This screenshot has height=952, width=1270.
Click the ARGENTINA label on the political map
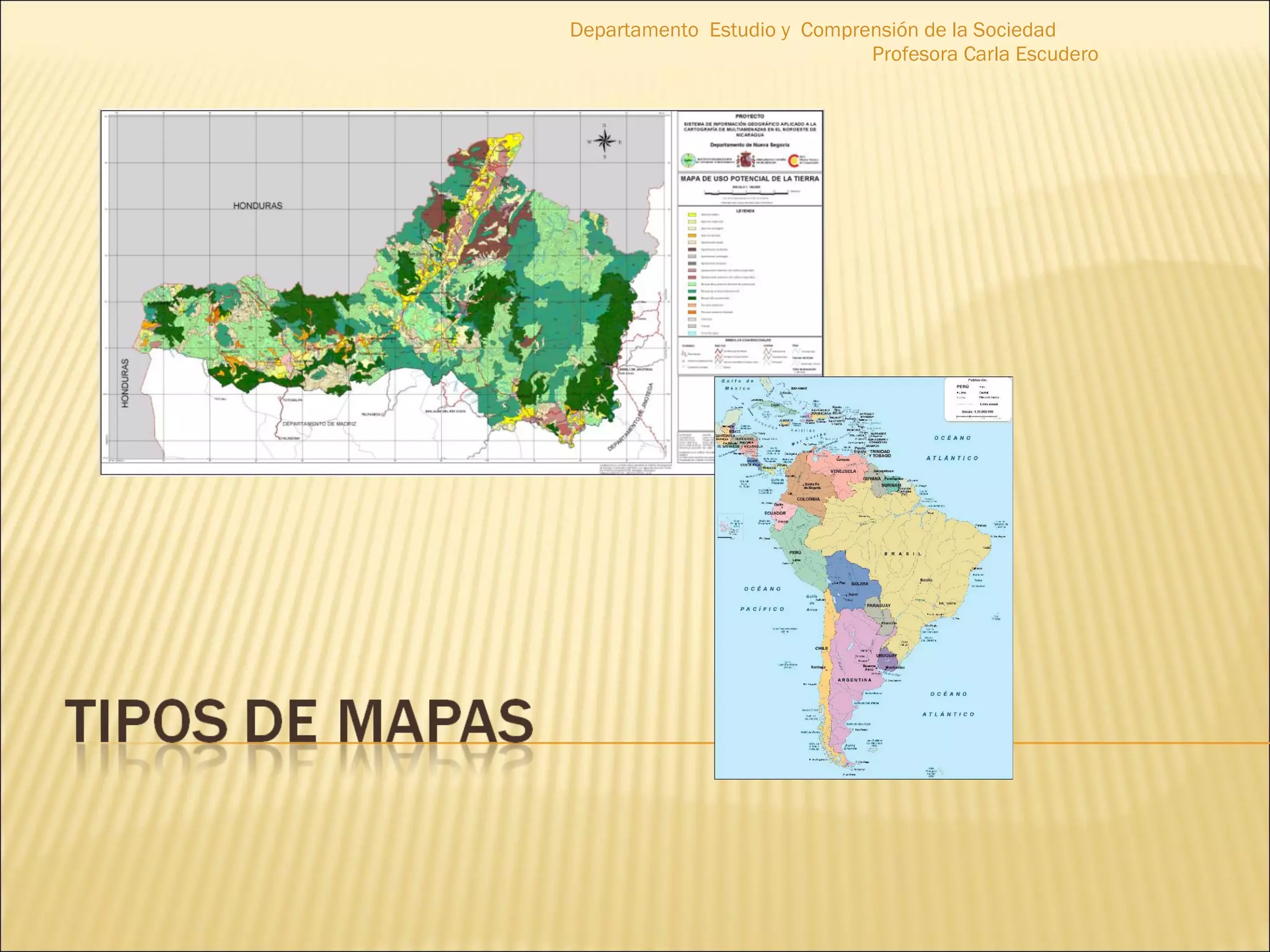coord(855,680)
